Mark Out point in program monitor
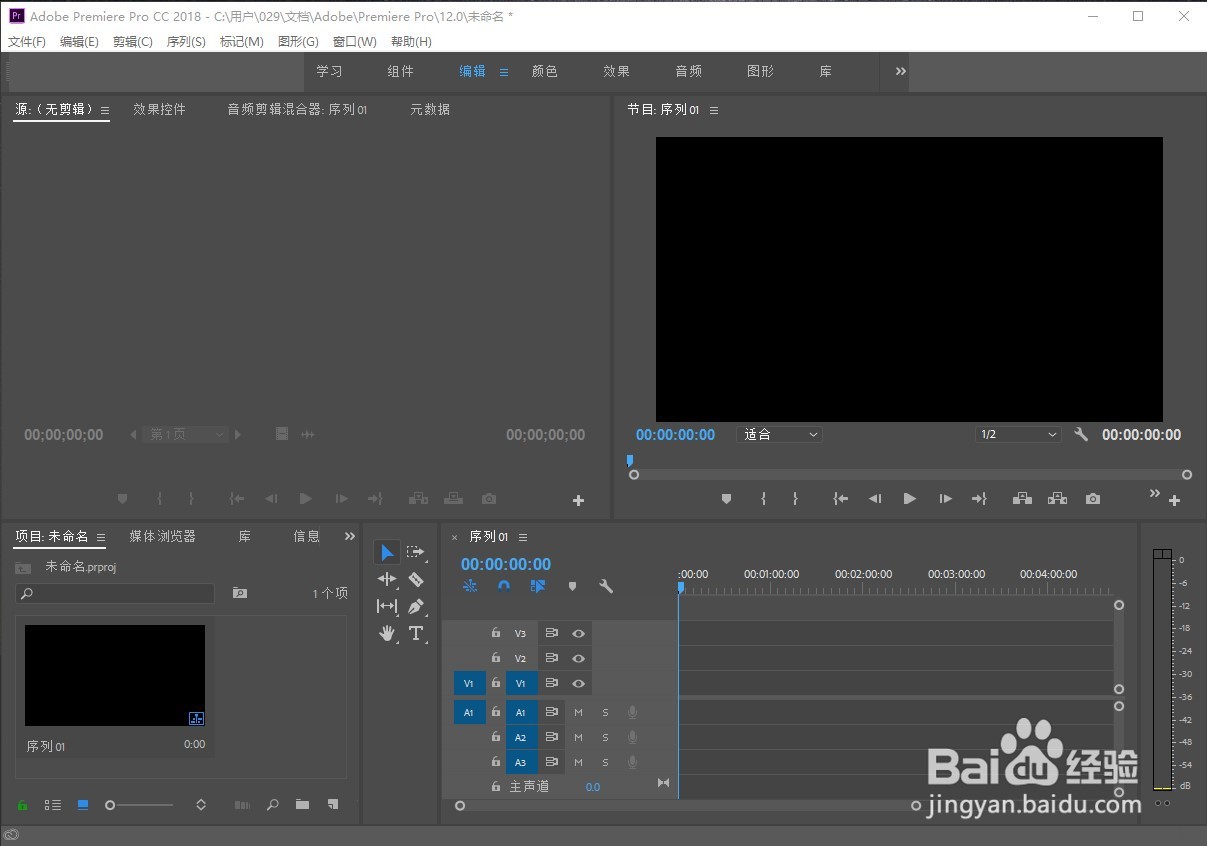The width and height of the screenshot is (1207, 846). click(795, 498)
